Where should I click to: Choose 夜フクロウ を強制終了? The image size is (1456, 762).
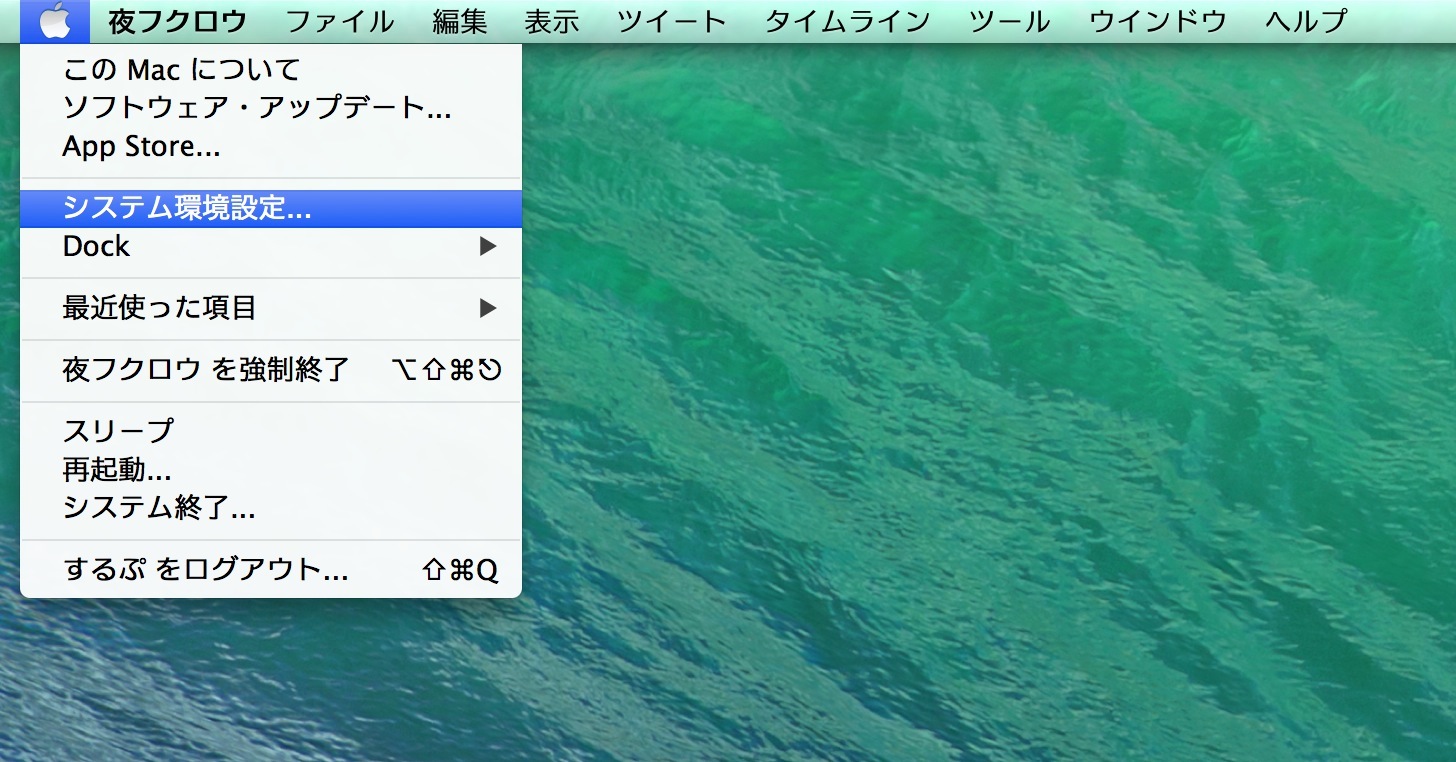(271, 370)
